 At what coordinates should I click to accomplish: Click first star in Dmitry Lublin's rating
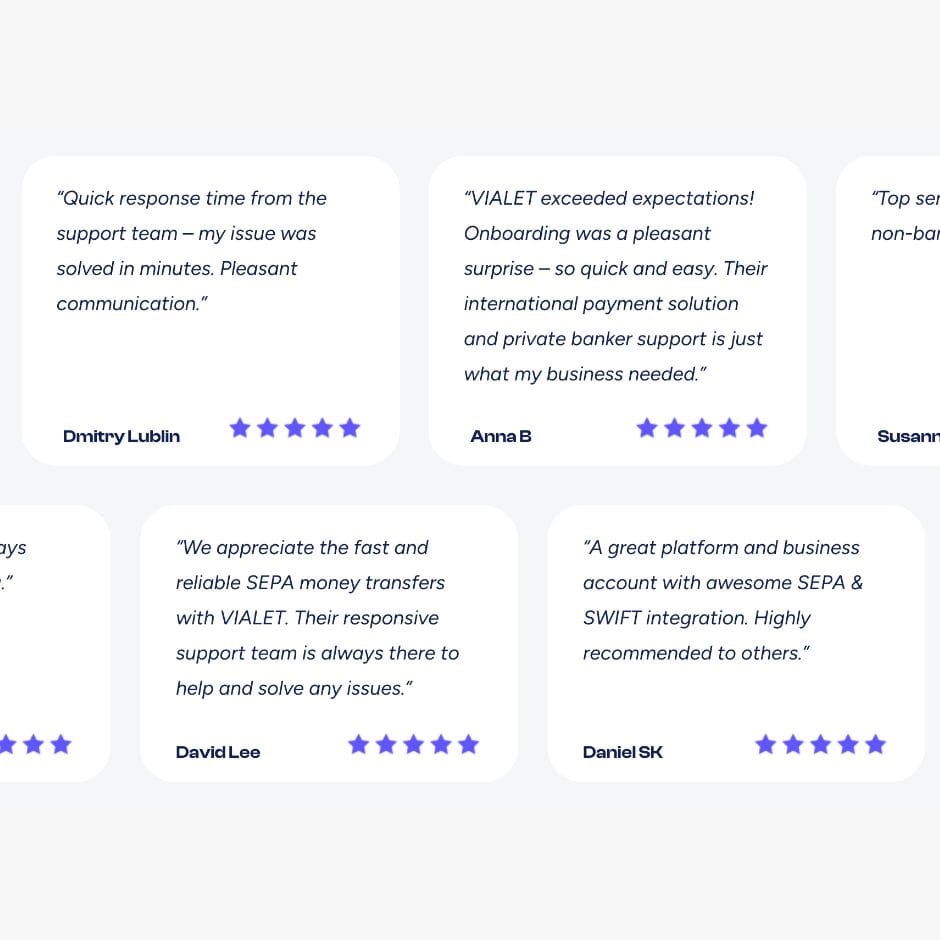(x=239, y=428)
